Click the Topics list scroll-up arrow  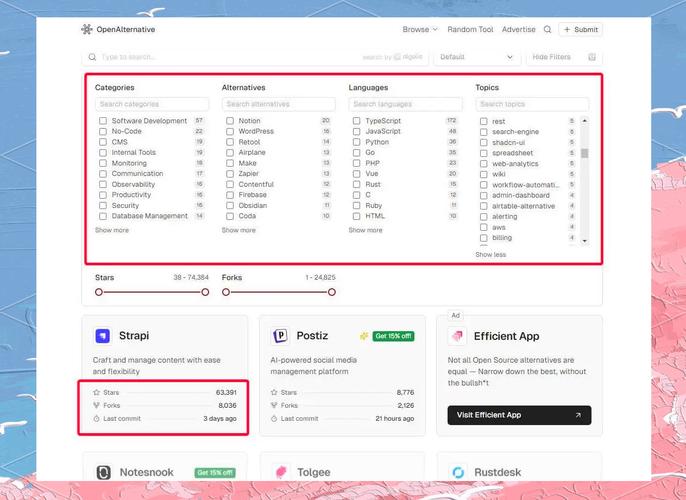click(584, 120)
